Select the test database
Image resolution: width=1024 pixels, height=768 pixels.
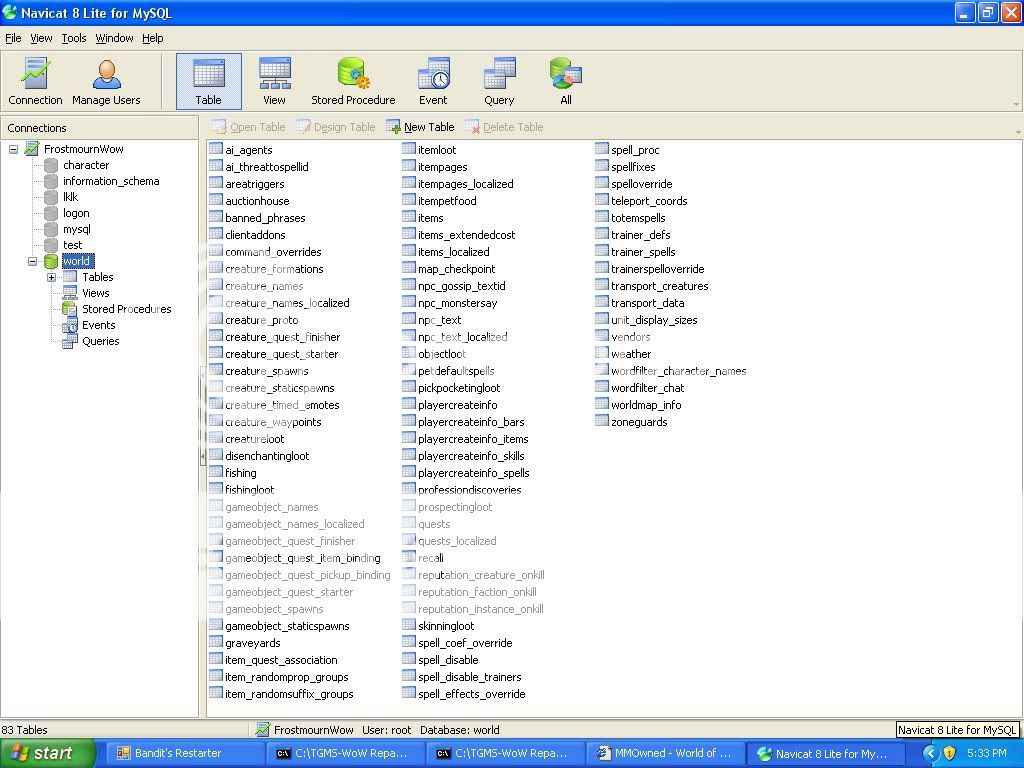pyautogui.click(x=72, y=245)
